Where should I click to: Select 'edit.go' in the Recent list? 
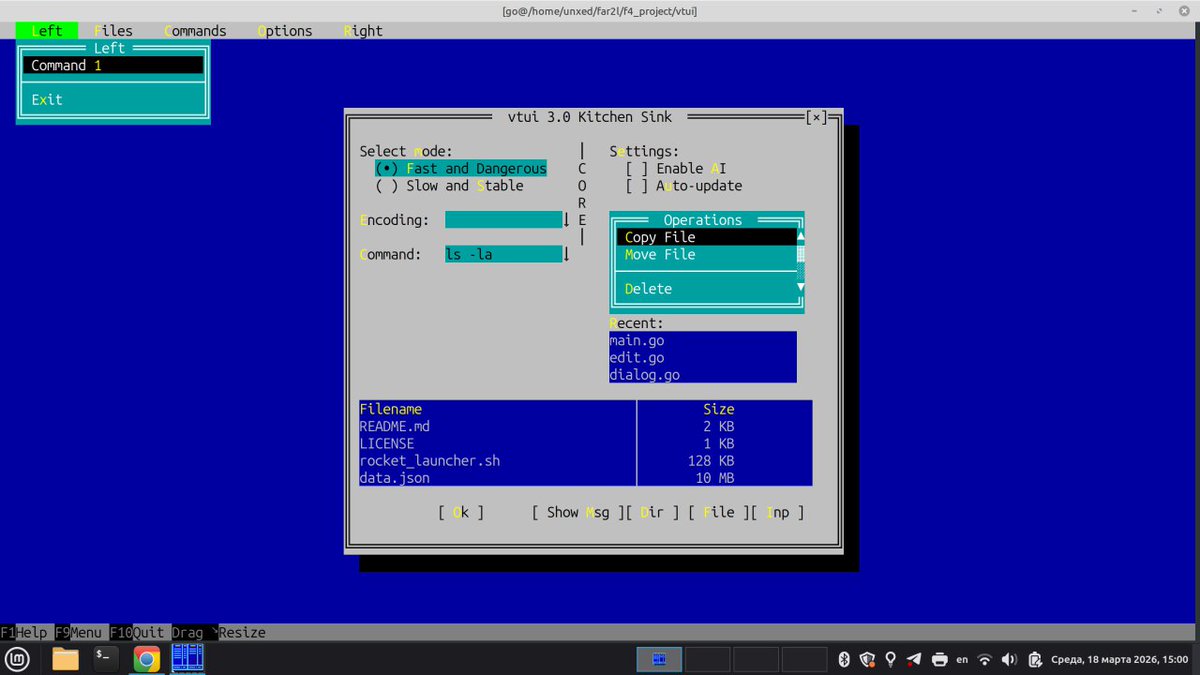703,357
